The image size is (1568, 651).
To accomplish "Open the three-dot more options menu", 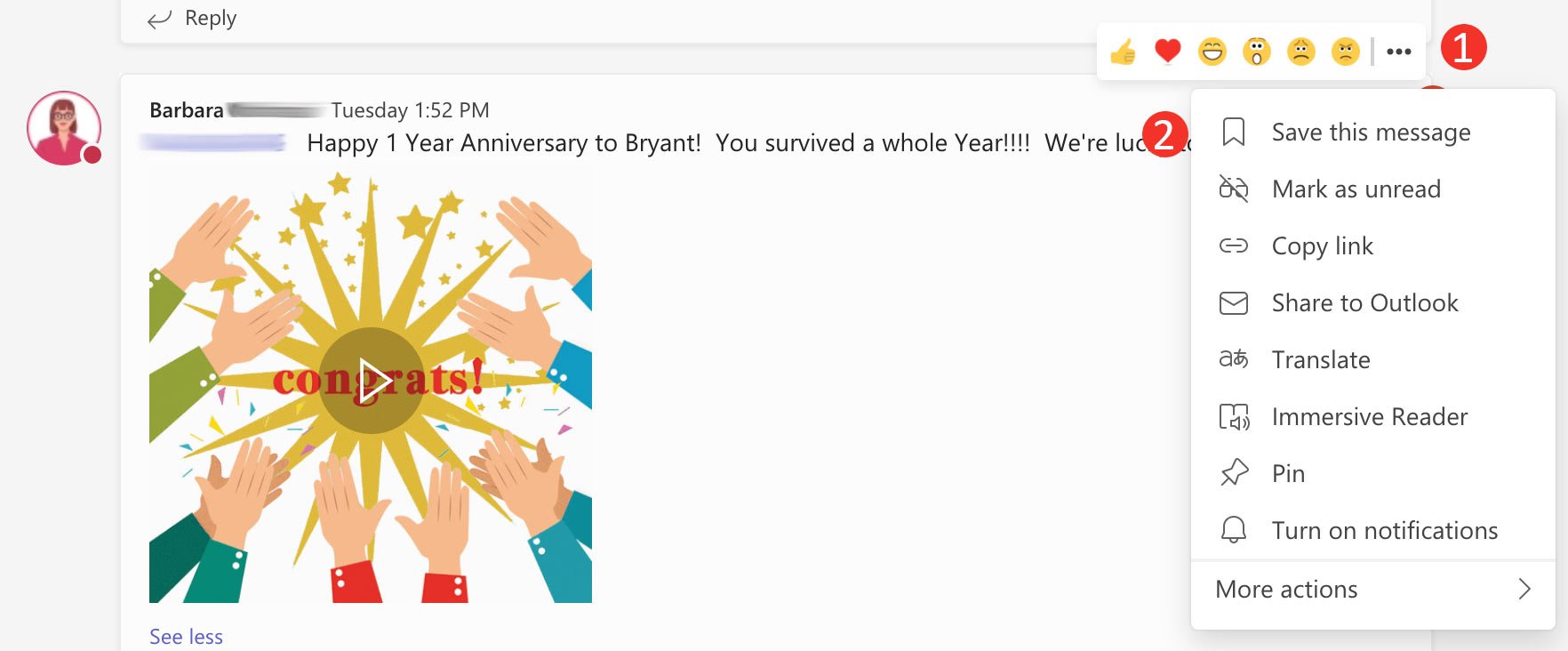I will coord(1398,52).
